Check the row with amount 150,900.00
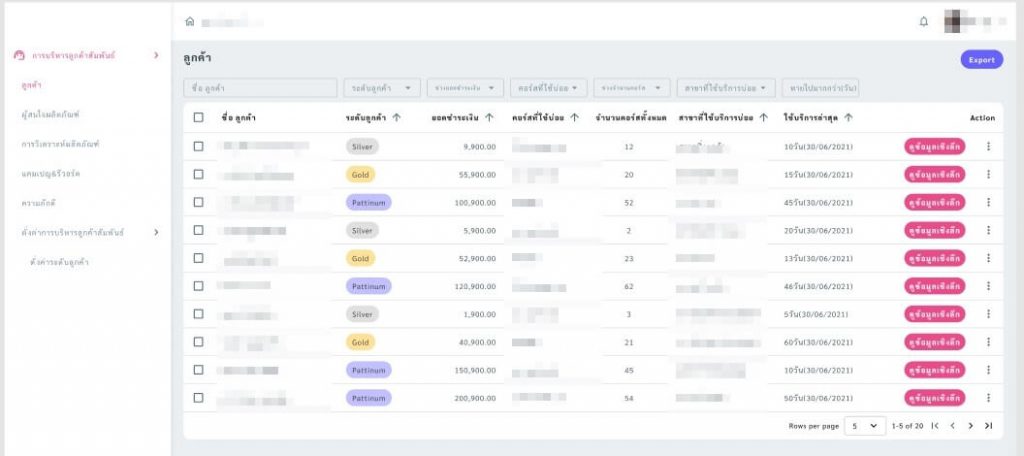Image resolution: width=1024 pixels, height=456 pixels. click(199, 370)
